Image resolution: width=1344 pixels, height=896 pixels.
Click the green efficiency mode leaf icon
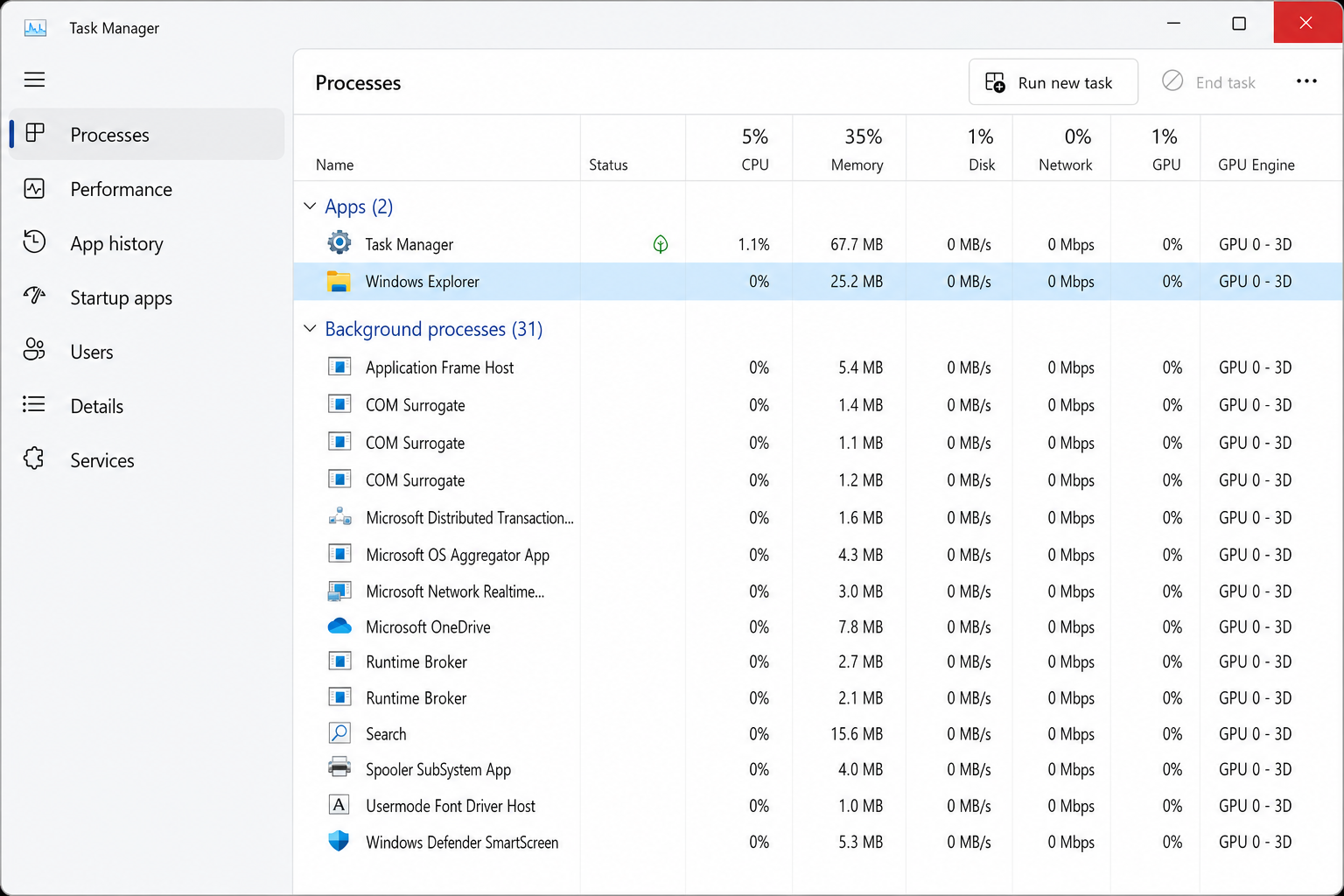click(x=661, y=244)
